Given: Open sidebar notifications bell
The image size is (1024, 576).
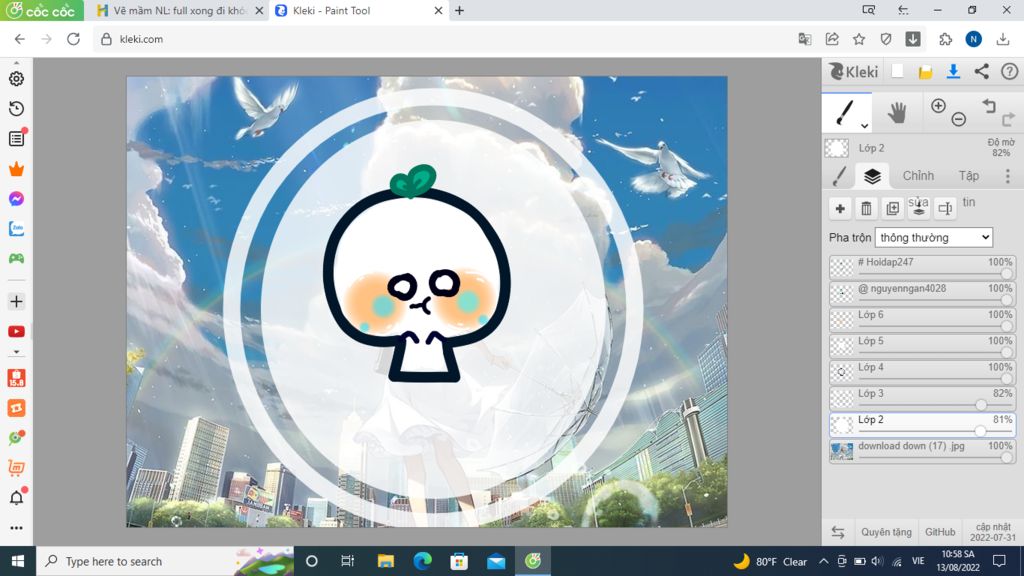Looking at the screenshot, I should click(x=16, y=498).
